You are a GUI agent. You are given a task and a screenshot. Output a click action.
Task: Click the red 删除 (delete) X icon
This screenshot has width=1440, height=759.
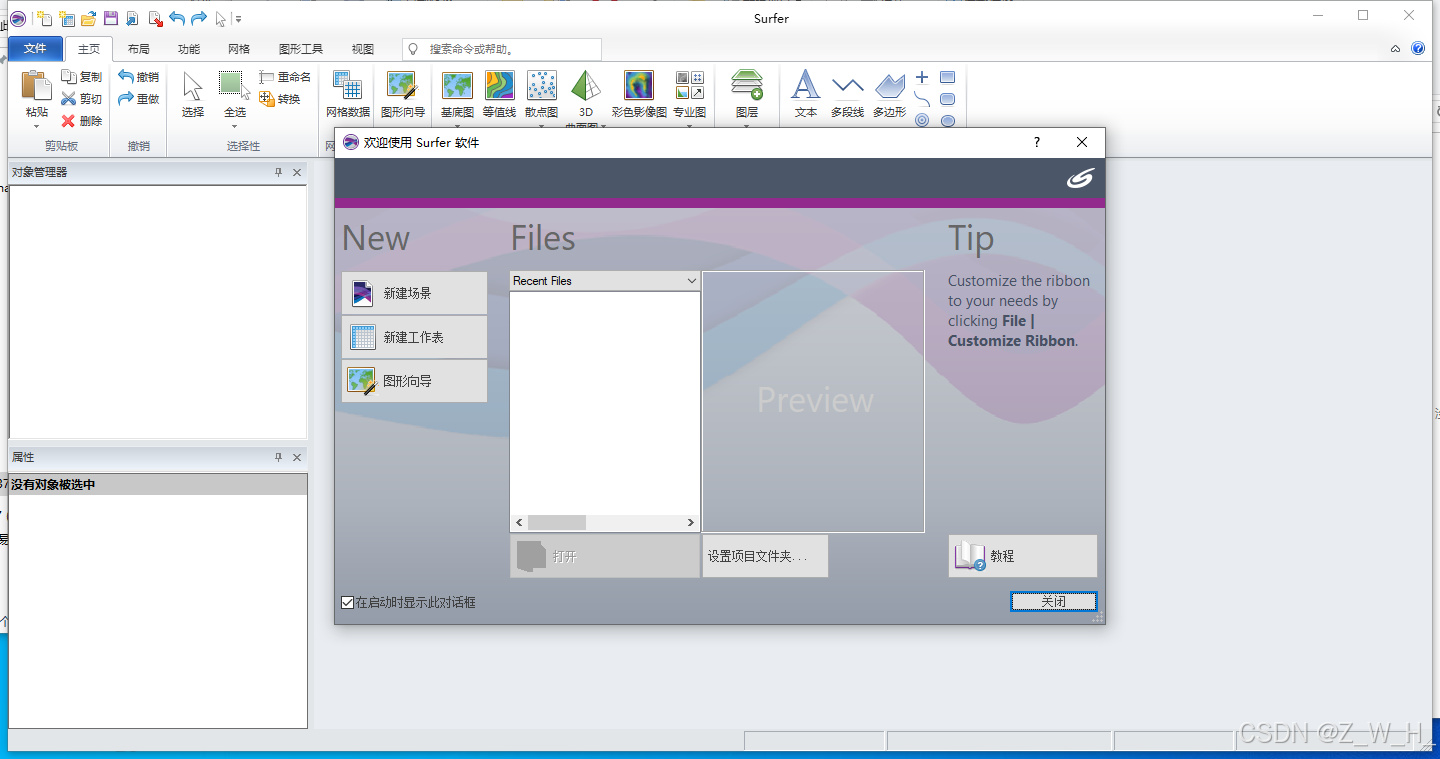point(69,121)
